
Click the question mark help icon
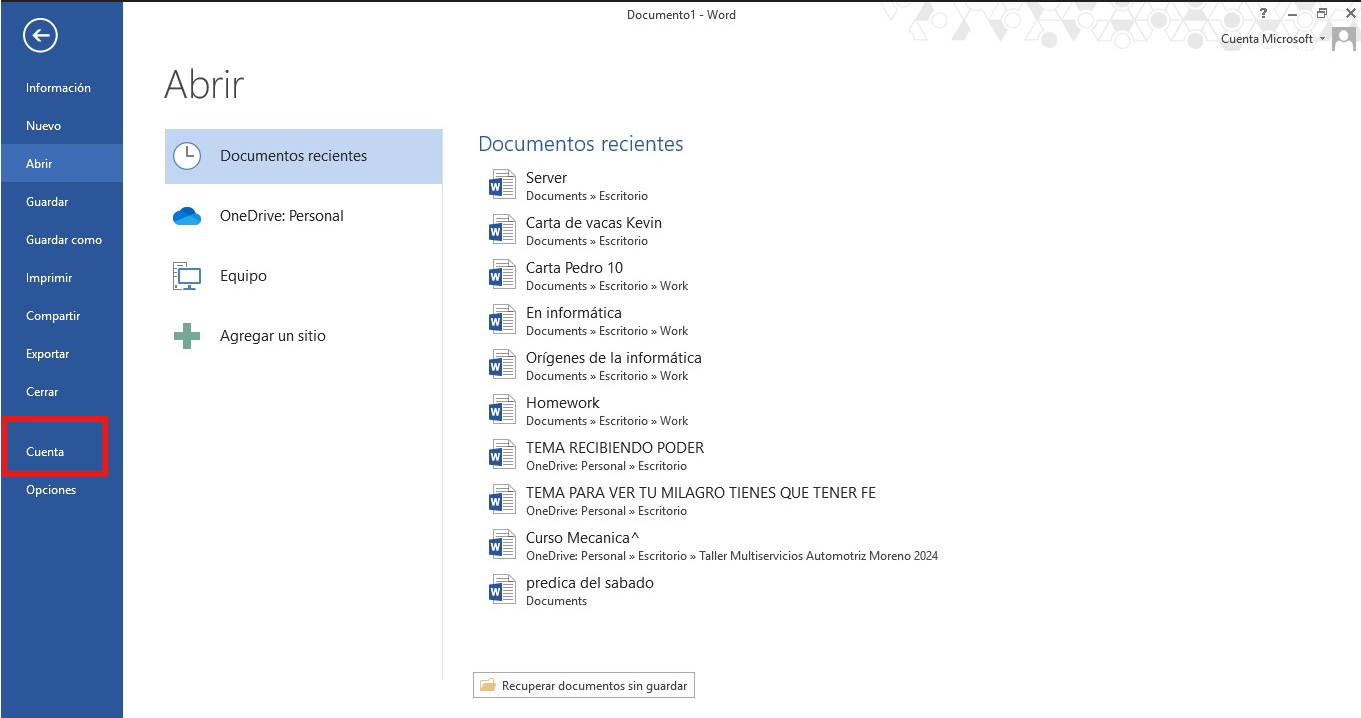(1264, 13)
